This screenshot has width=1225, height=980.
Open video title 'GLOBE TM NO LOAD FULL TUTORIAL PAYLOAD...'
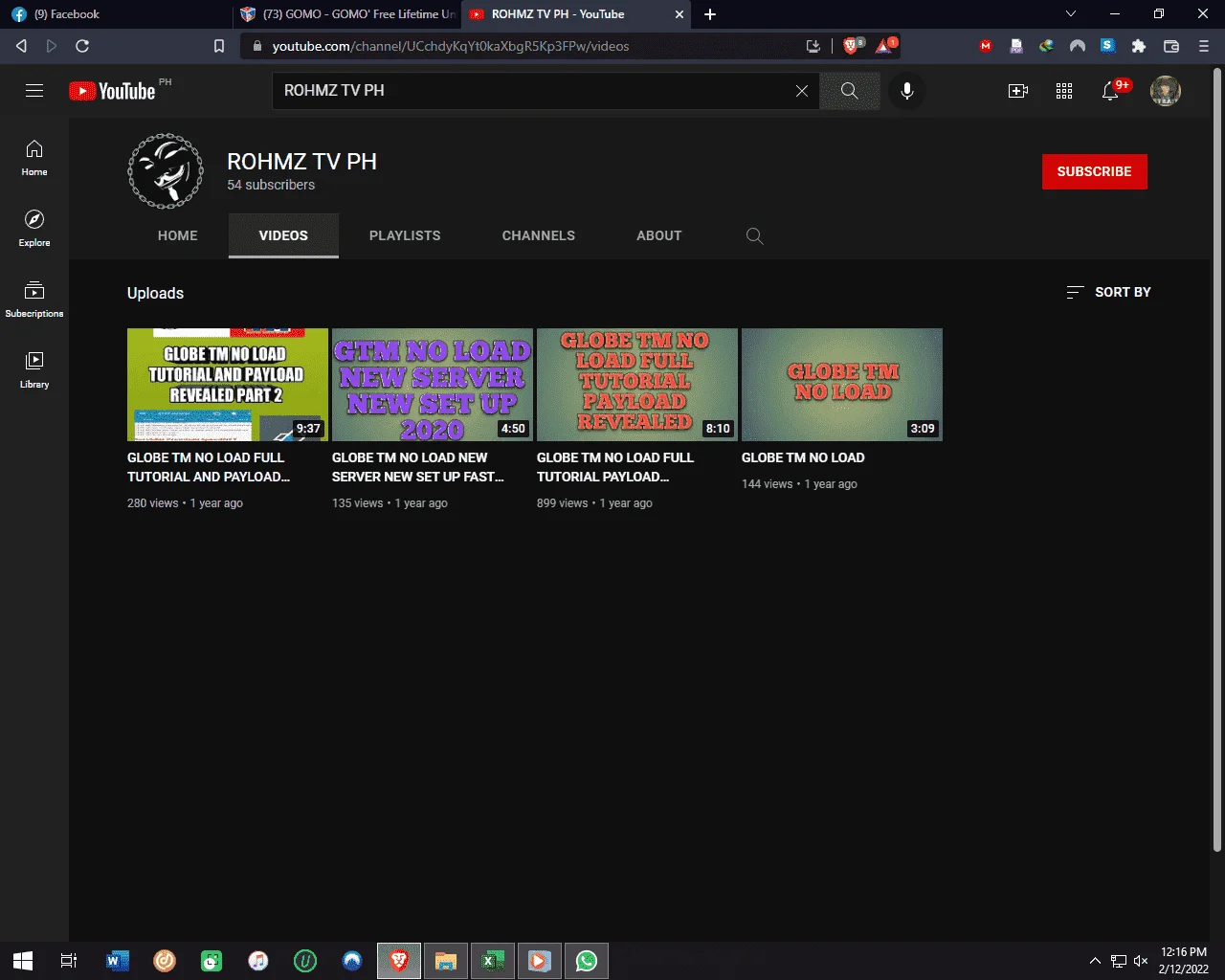click(615, 467)
